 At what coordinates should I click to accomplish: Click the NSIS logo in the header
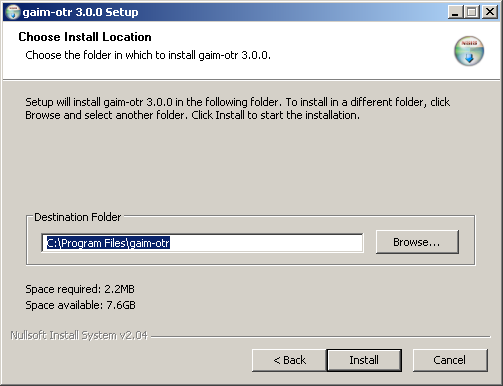coord(469,51)
